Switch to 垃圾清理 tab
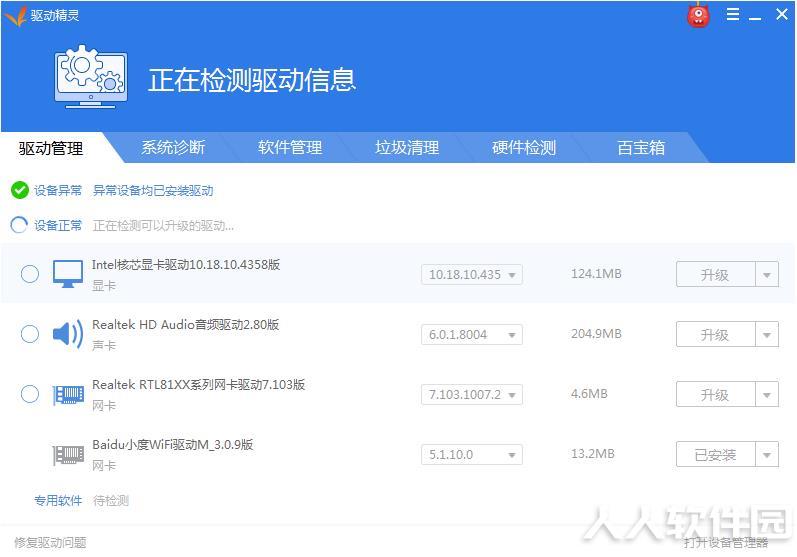797x557 pixels. pyautogui.click(x=407, y=147)
